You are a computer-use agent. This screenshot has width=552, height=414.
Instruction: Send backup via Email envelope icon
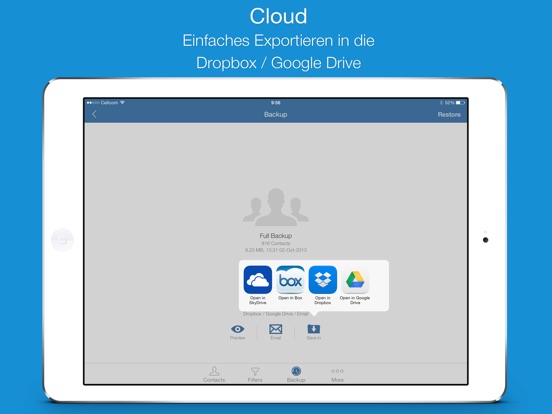[x=276, y=329]
